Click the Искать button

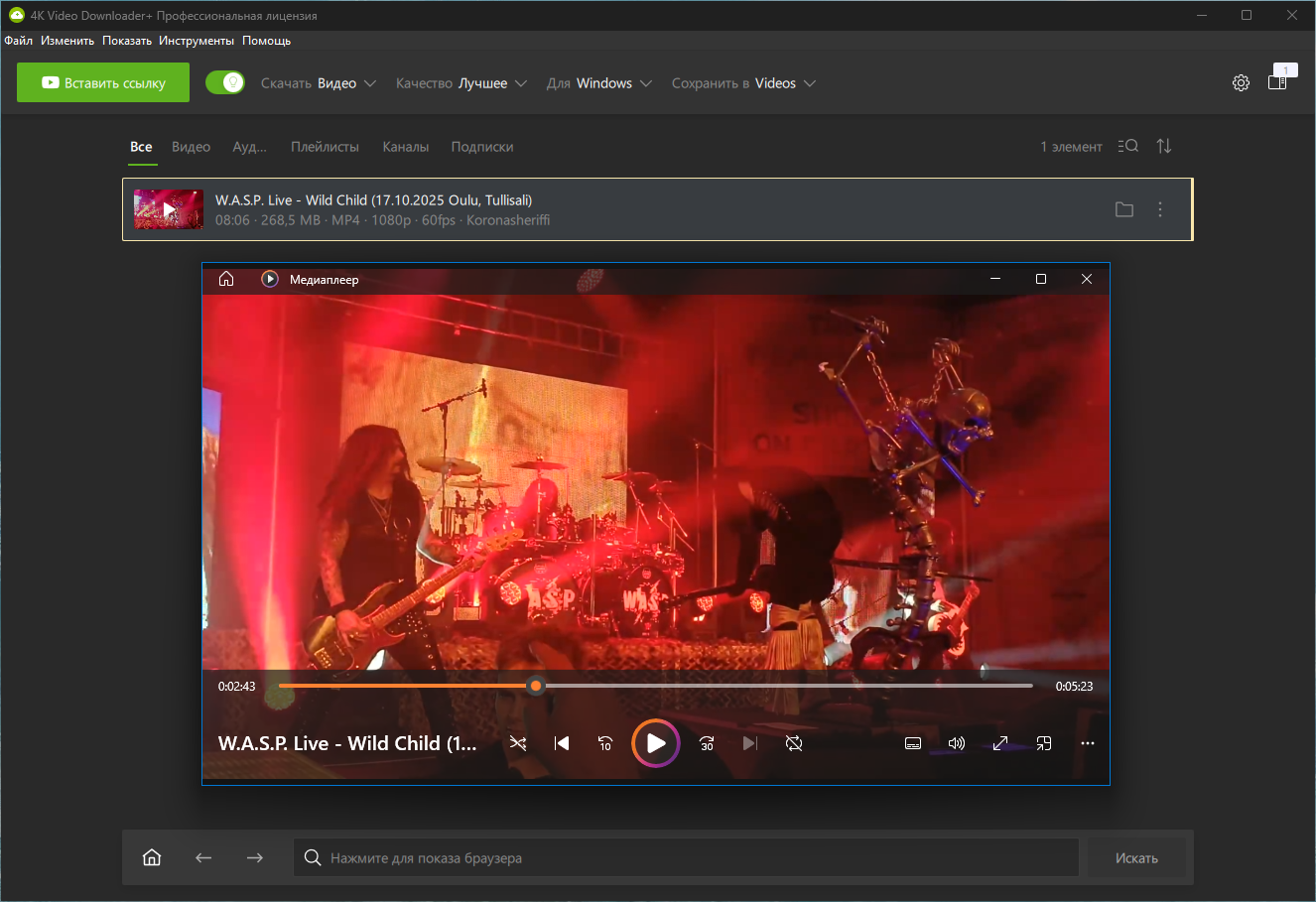(x=1136, y=858)
